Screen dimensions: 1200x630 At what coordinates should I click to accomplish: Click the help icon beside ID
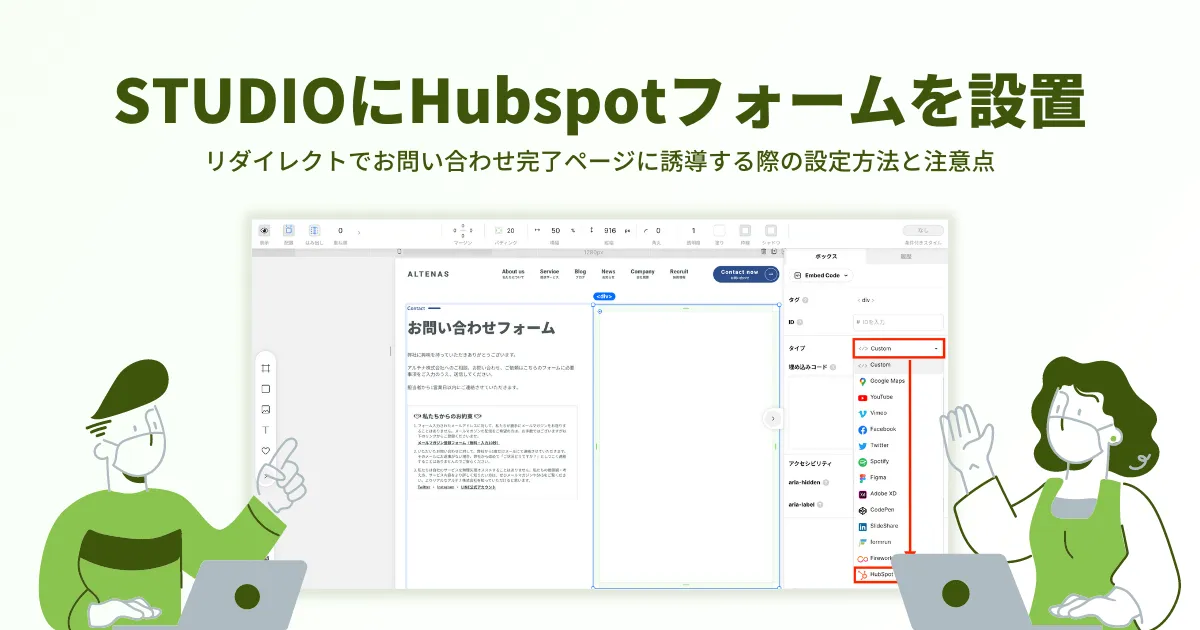coord(801,322)
